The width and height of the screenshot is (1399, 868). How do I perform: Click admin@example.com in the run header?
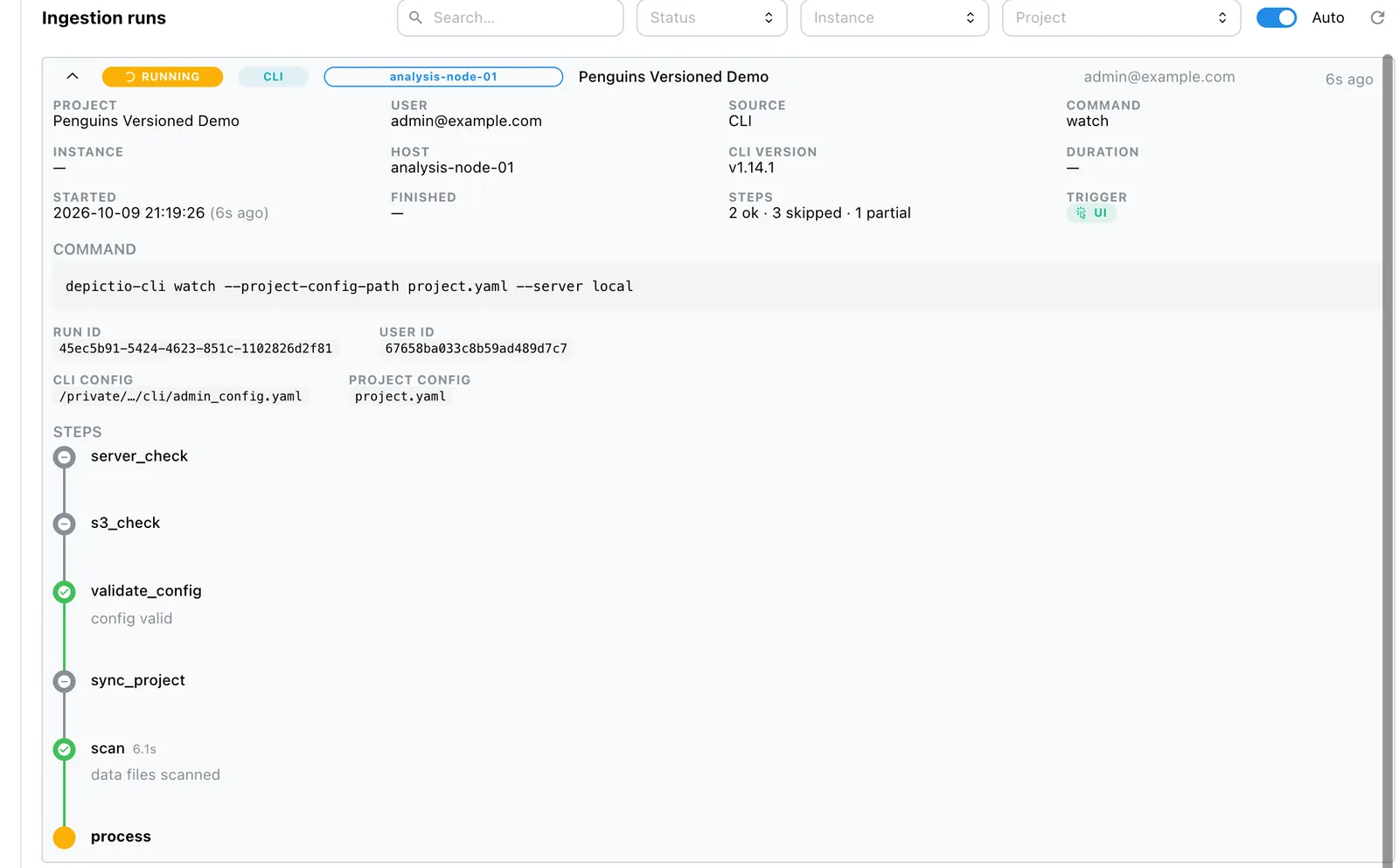[1159, 77]
